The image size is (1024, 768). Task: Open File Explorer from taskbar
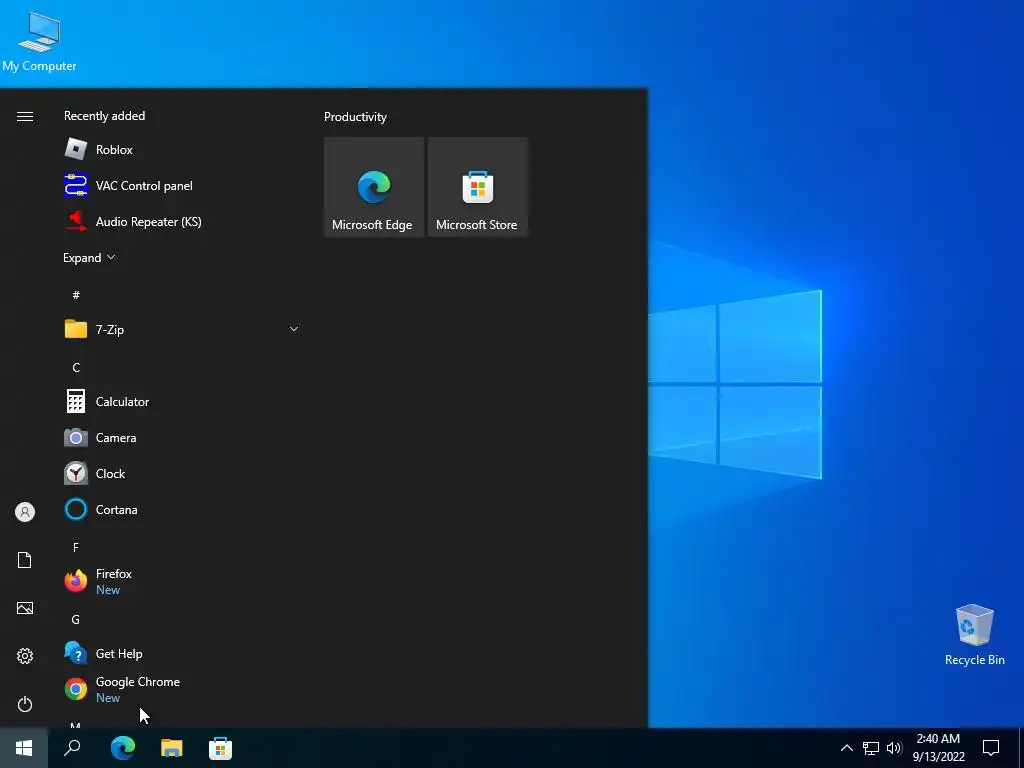point(172,748)
